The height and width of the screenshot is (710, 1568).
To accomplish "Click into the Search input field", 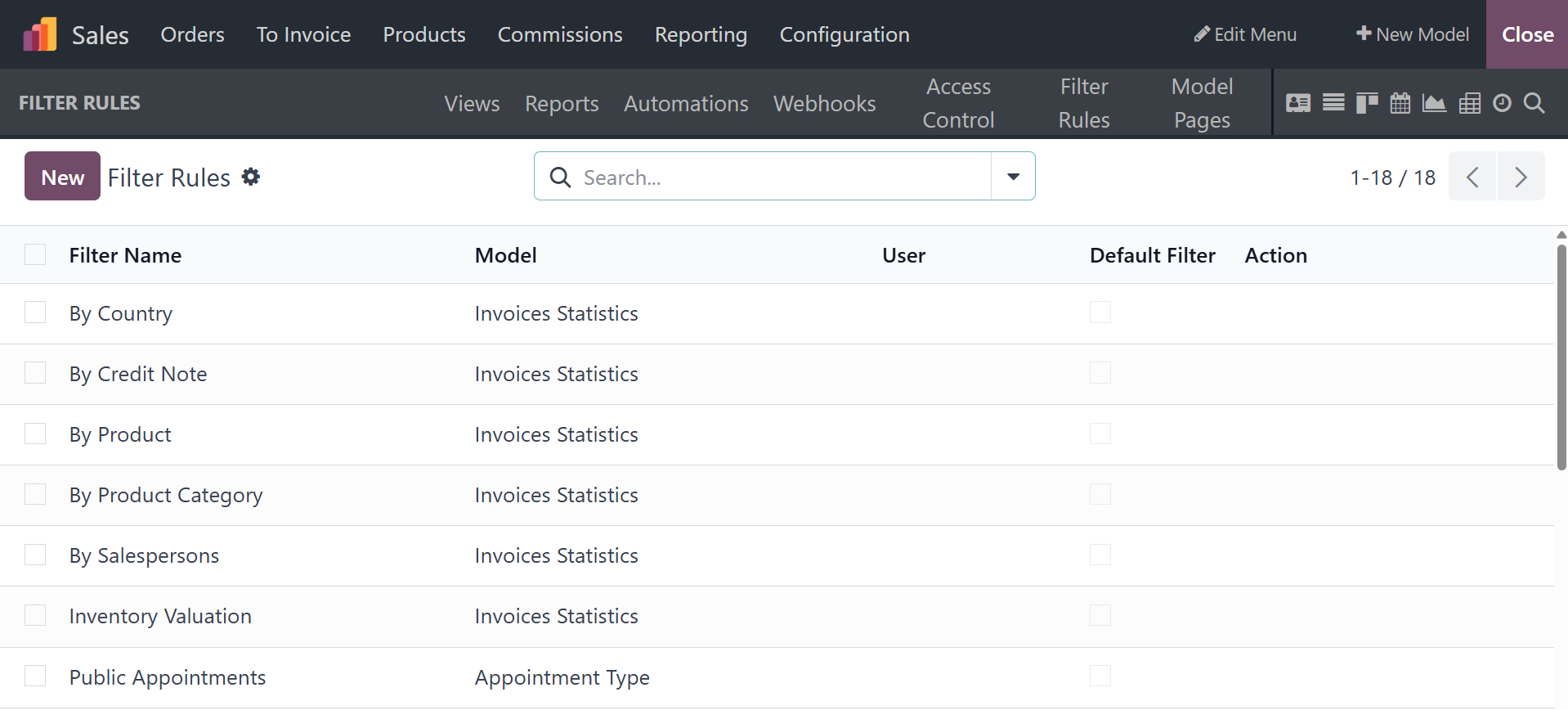I will (x=781, y=177).
